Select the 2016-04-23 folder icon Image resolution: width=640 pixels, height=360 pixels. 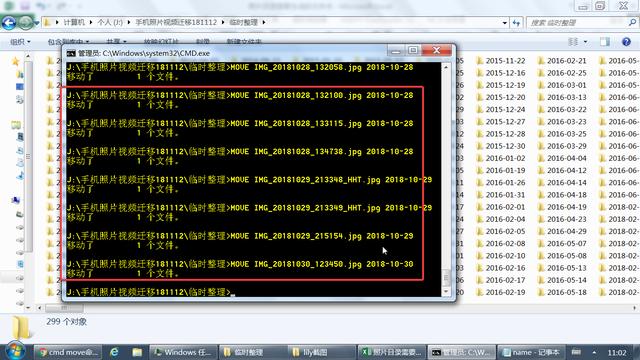541,219
